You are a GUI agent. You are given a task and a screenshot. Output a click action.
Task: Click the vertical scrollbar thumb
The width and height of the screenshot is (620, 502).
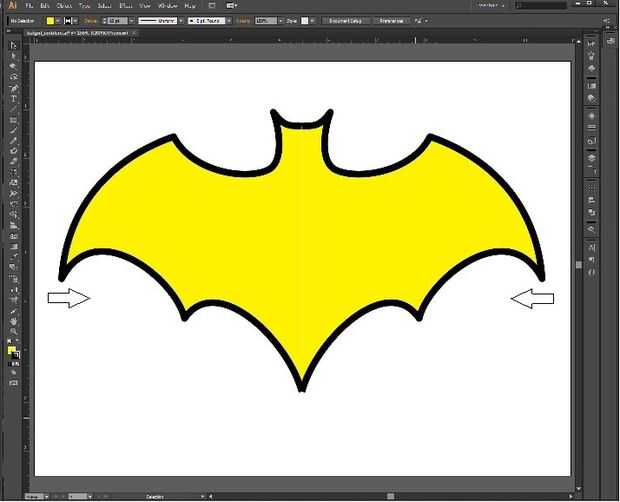point(578,264)
